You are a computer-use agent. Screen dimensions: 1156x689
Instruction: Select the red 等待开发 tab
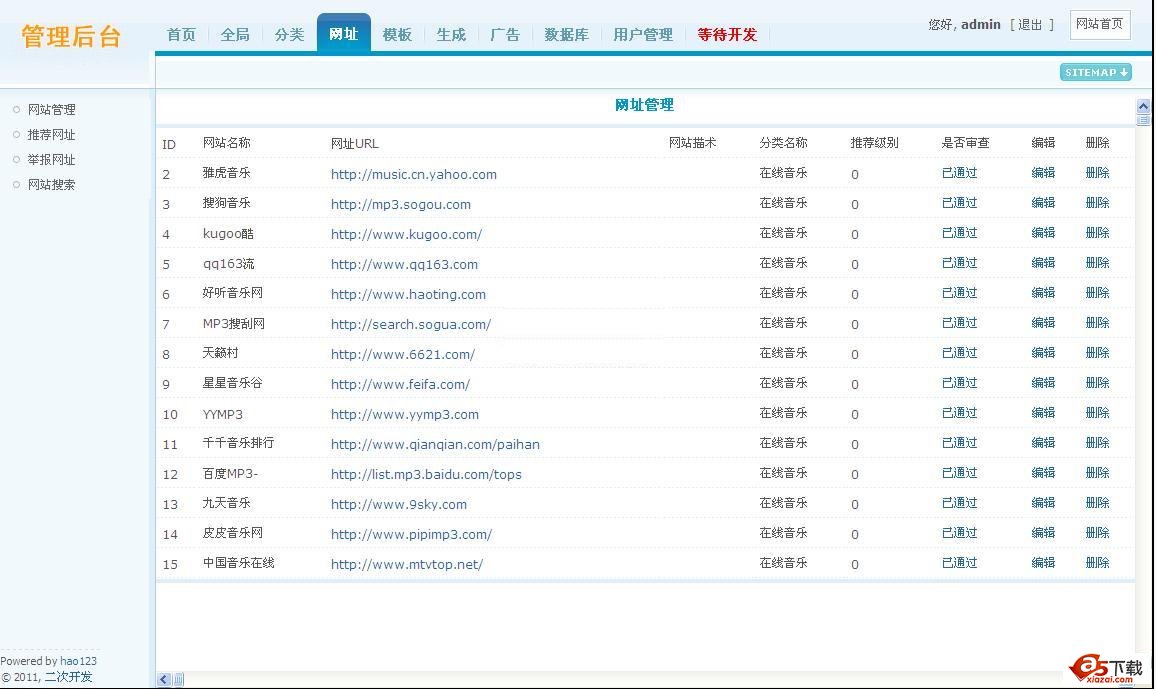click(x=727, y=34)
